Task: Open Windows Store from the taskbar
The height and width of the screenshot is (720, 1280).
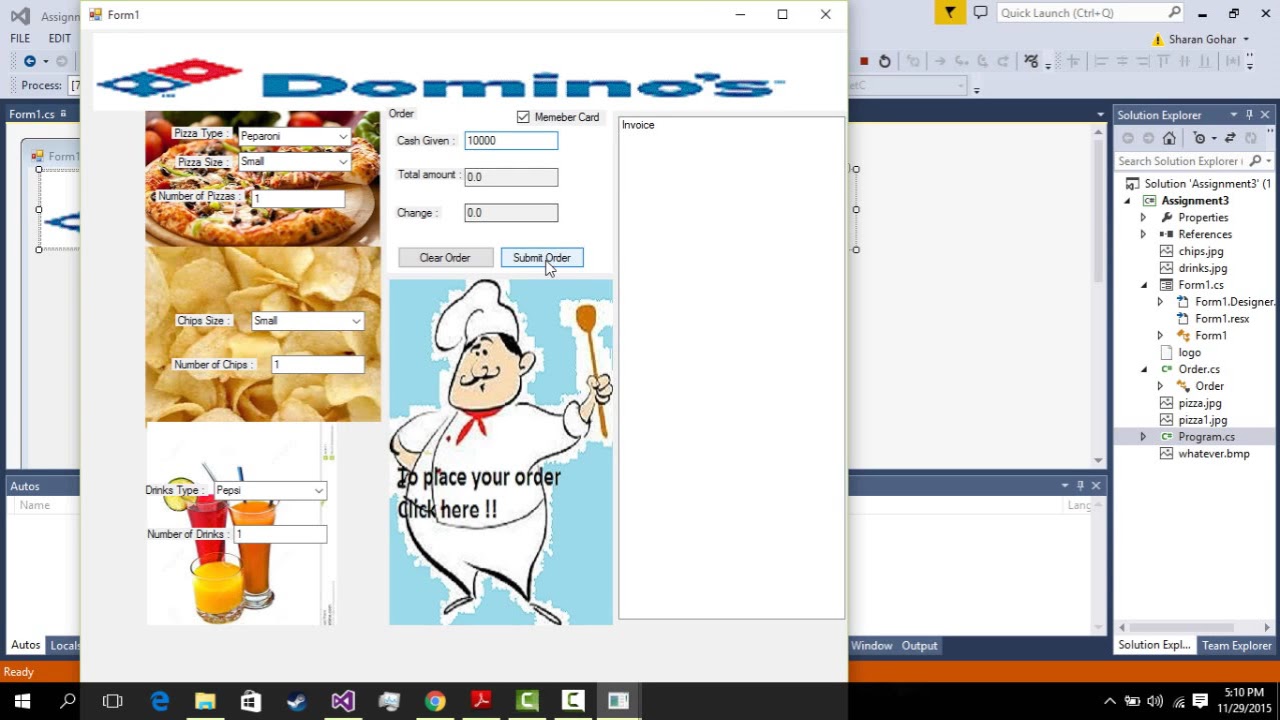Action: point(250,701)
